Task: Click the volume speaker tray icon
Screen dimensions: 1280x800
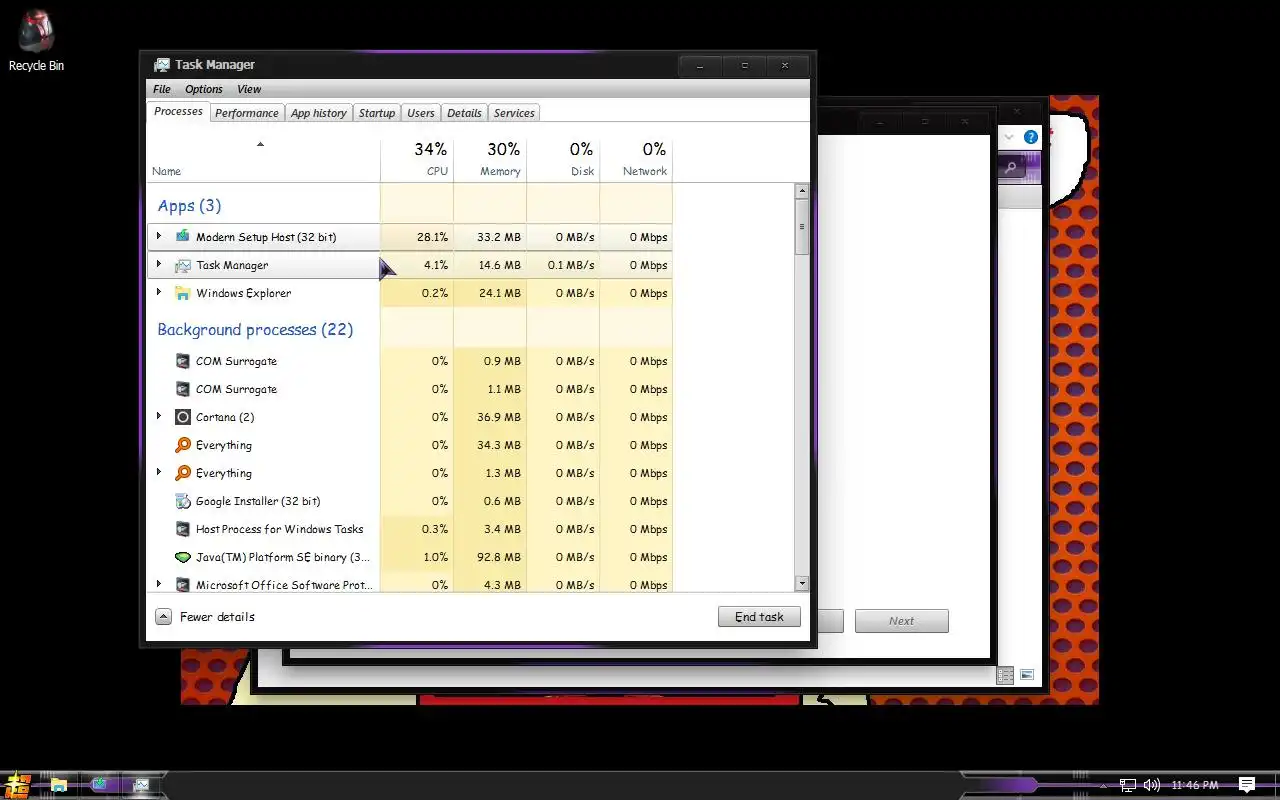Action: point(1152,785)
